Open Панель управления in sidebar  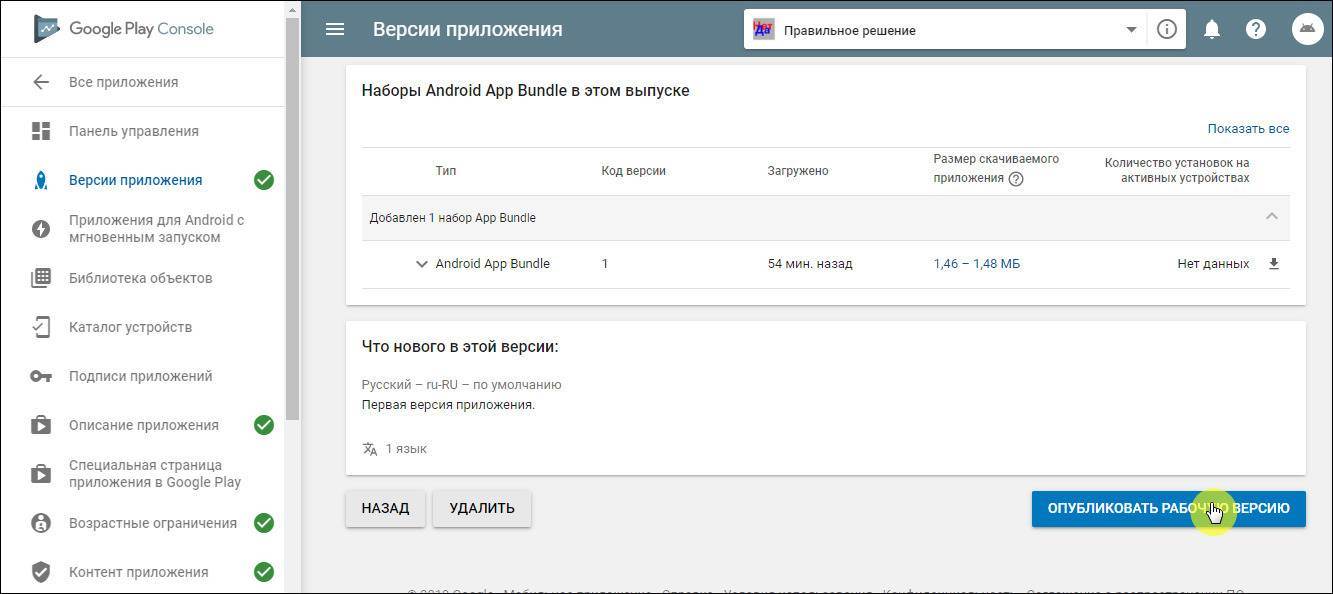[x=133, y=131]
